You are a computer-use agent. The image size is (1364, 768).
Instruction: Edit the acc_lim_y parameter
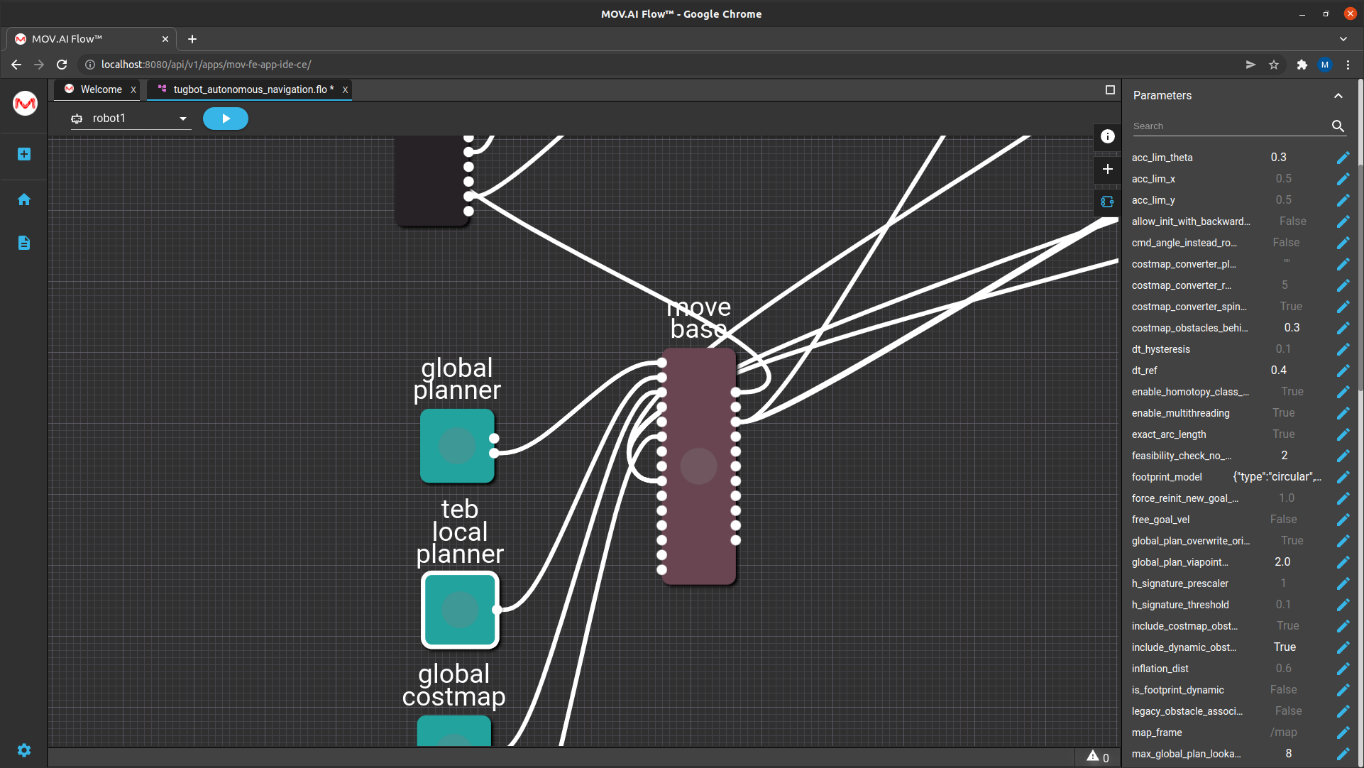pyautogui.click(x=1343, y=200)
